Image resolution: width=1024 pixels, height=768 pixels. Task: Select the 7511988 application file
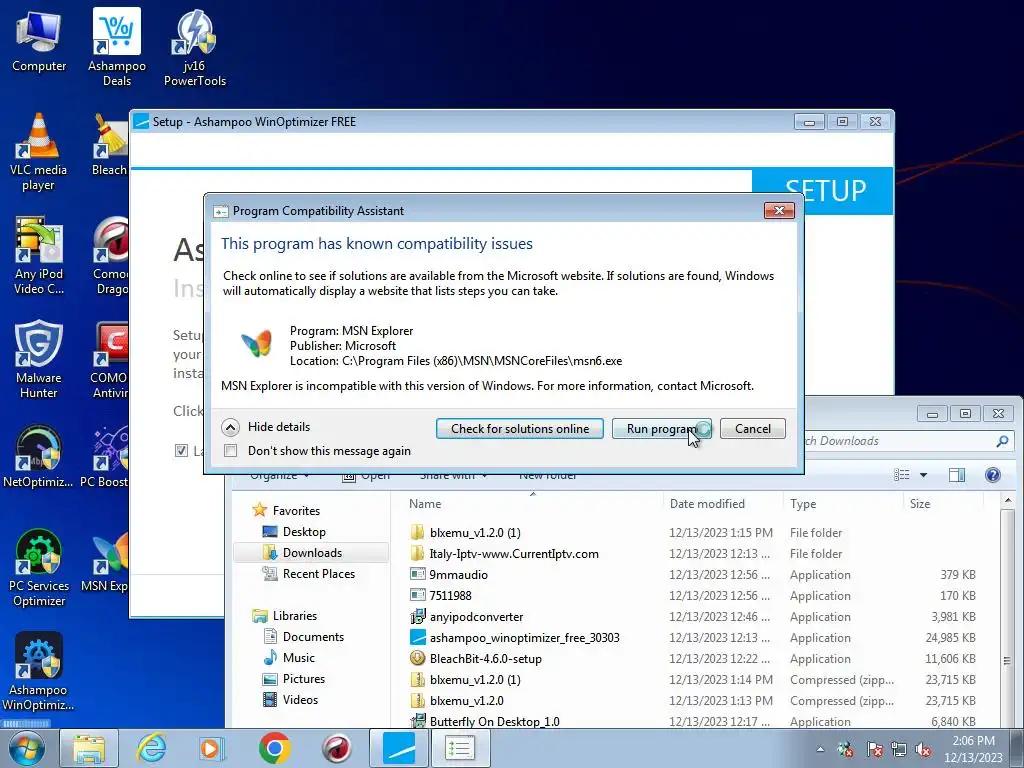[x=450, y=596]
